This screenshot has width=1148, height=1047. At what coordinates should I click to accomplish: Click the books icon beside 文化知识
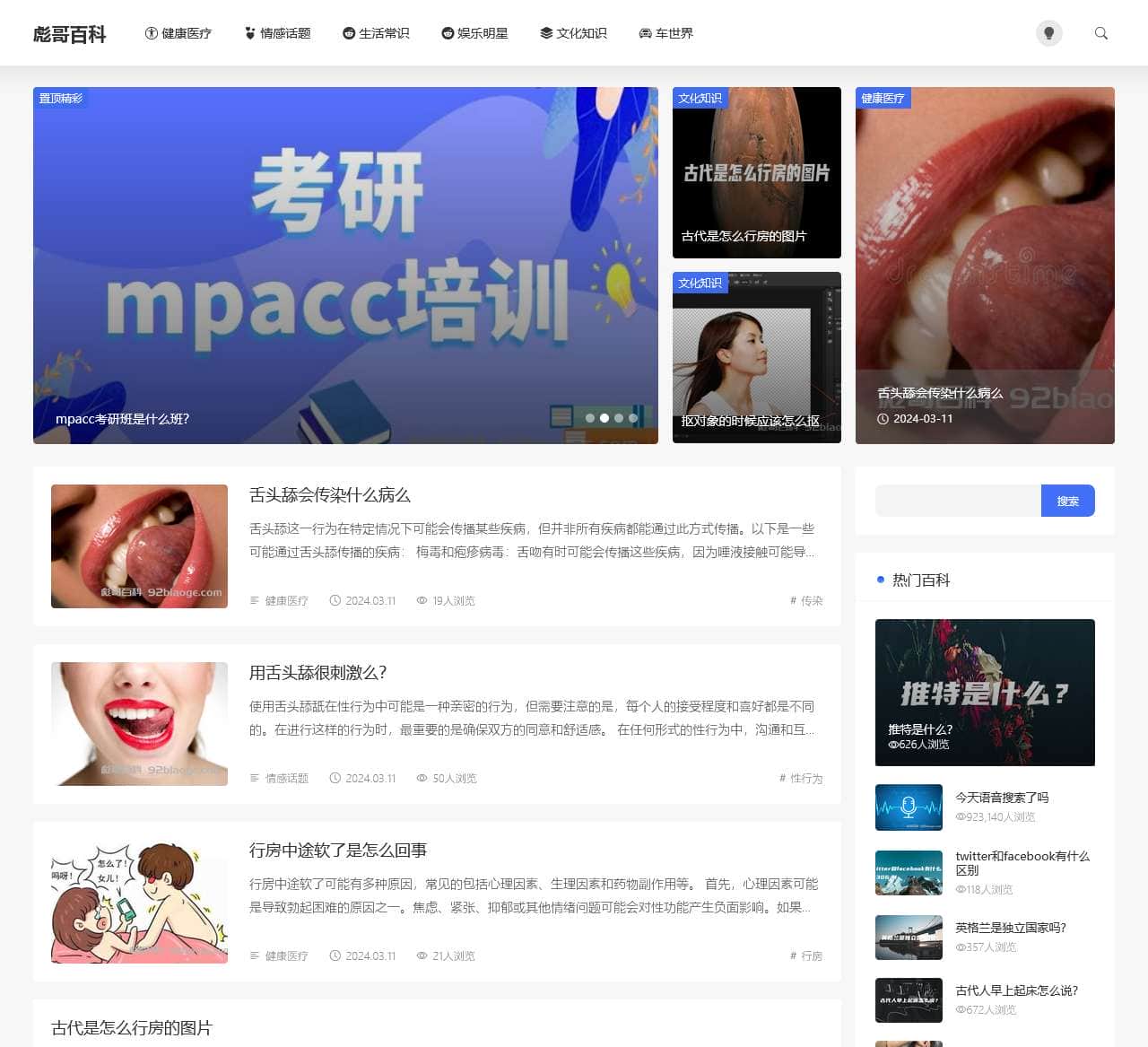(x=544, y=33)
